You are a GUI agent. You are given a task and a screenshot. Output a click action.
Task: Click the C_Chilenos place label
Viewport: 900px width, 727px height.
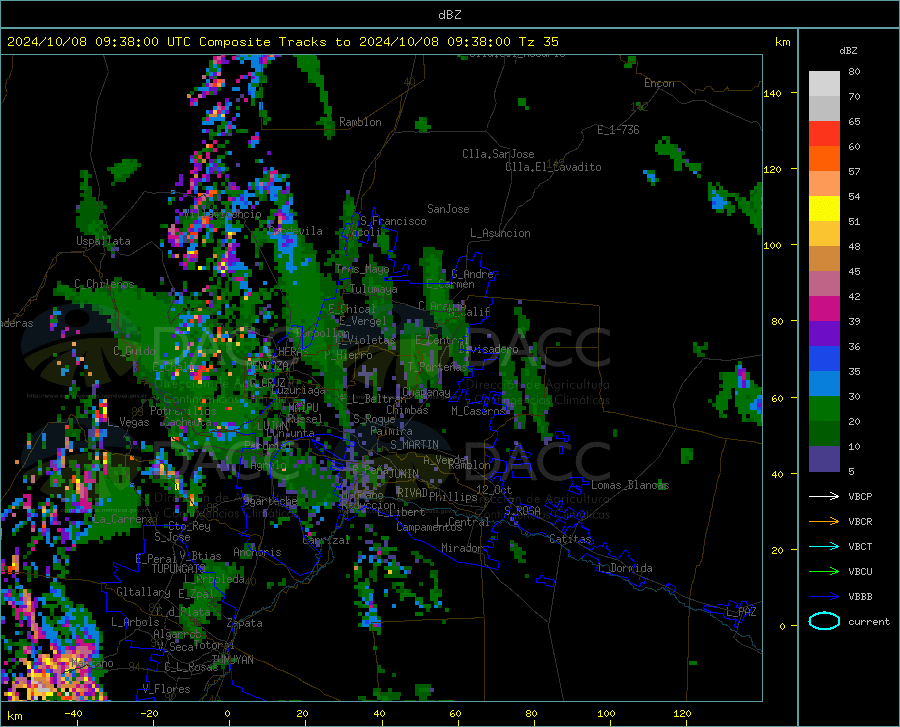click(x=104, y=284)
